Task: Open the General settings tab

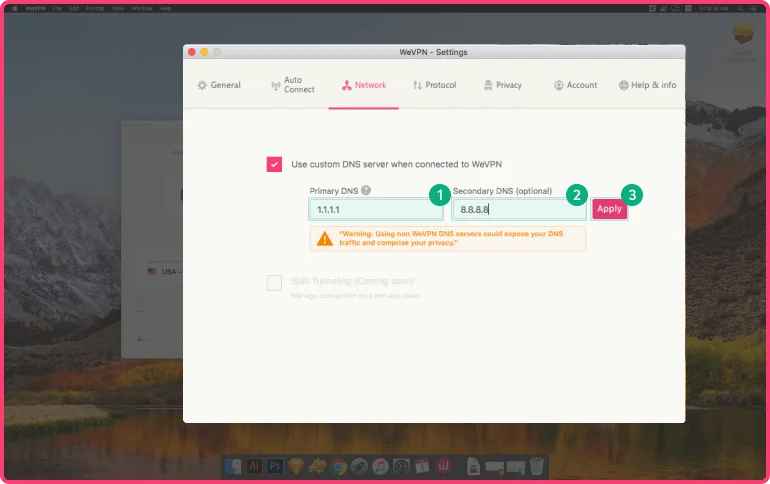Action: click(218, 85)
